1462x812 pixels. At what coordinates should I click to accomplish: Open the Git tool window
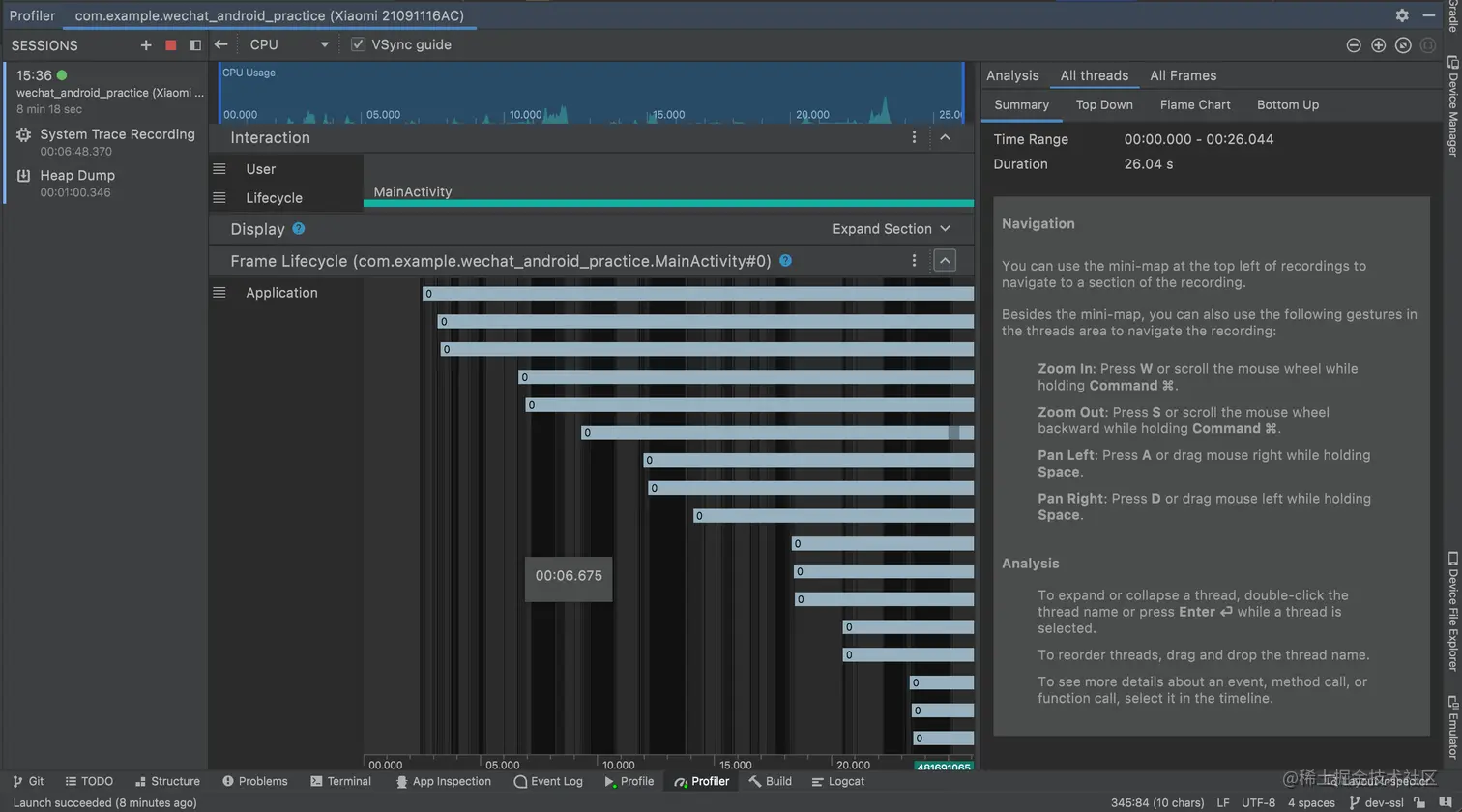click(x=28, y=781)
